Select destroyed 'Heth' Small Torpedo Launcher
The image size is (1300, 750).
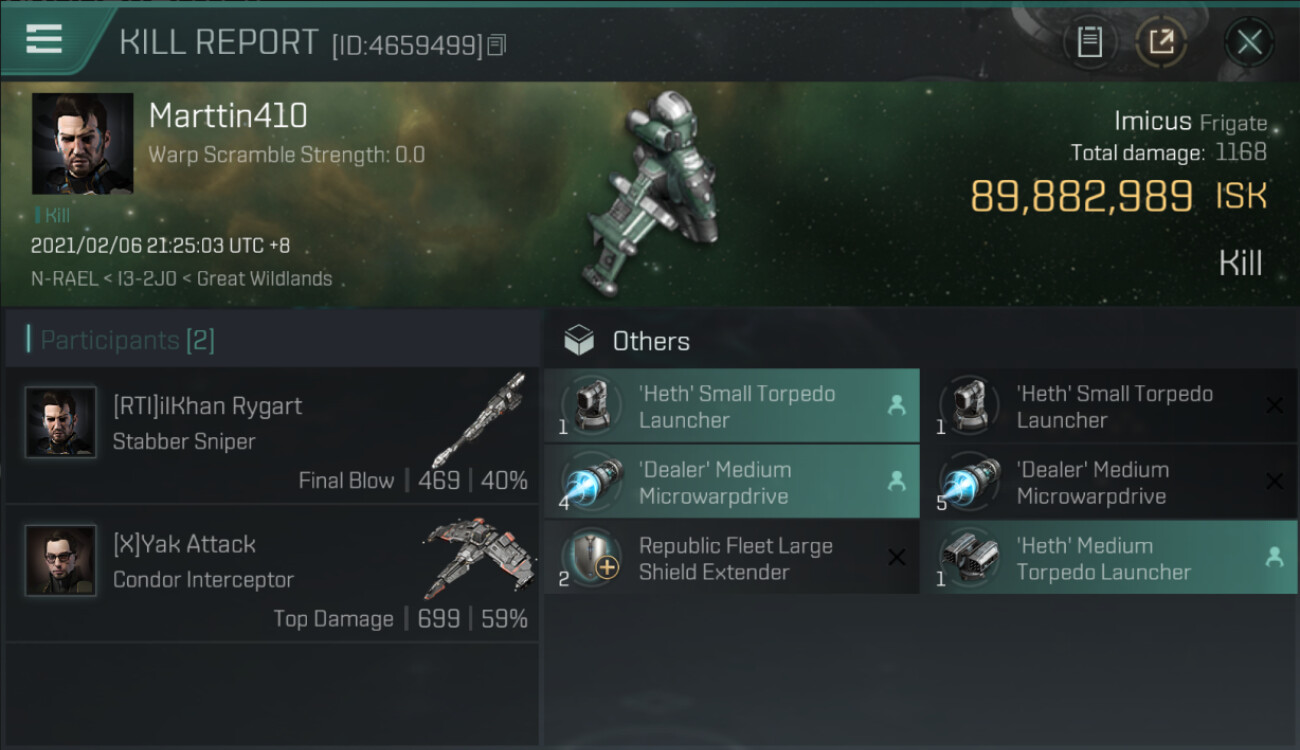tap(1110, 406)
